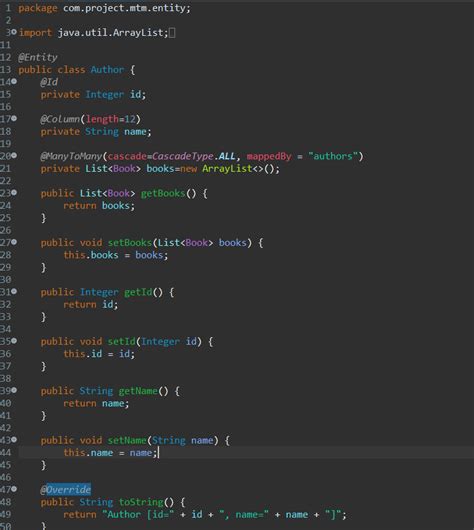
Task: Click the length=12 attribute
Action: pos(111,119)
